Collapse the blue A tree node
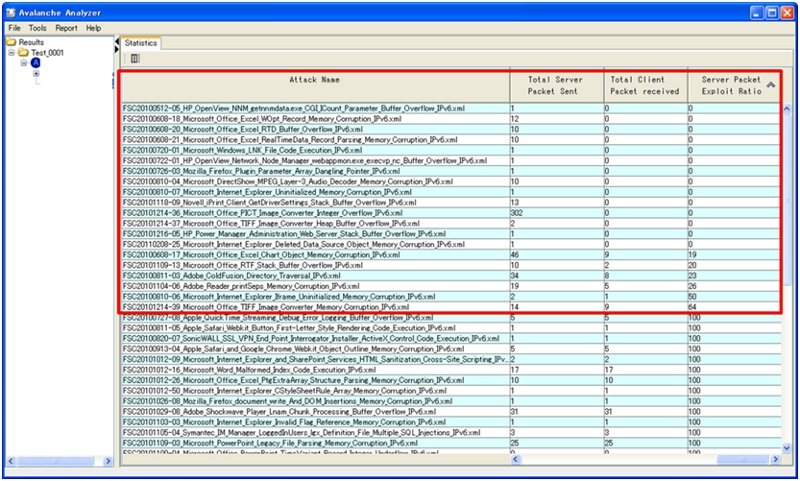 pos(24,63)
